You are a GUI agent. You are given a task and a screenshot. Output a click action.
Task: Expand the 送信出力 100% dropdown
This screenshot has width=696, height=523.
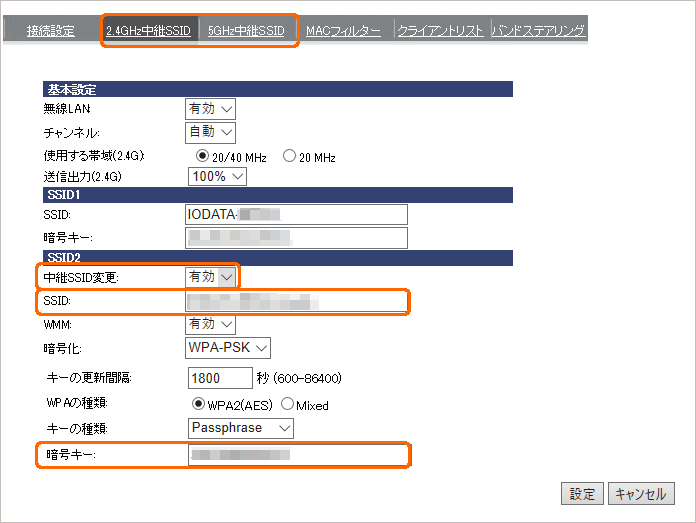tap(217, 176)
